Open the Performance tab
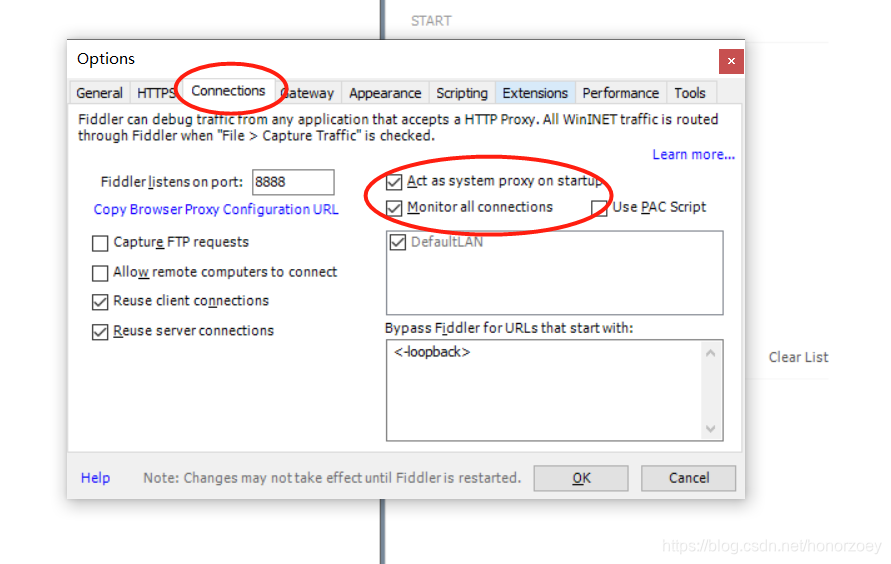 [x=621, y=93]
